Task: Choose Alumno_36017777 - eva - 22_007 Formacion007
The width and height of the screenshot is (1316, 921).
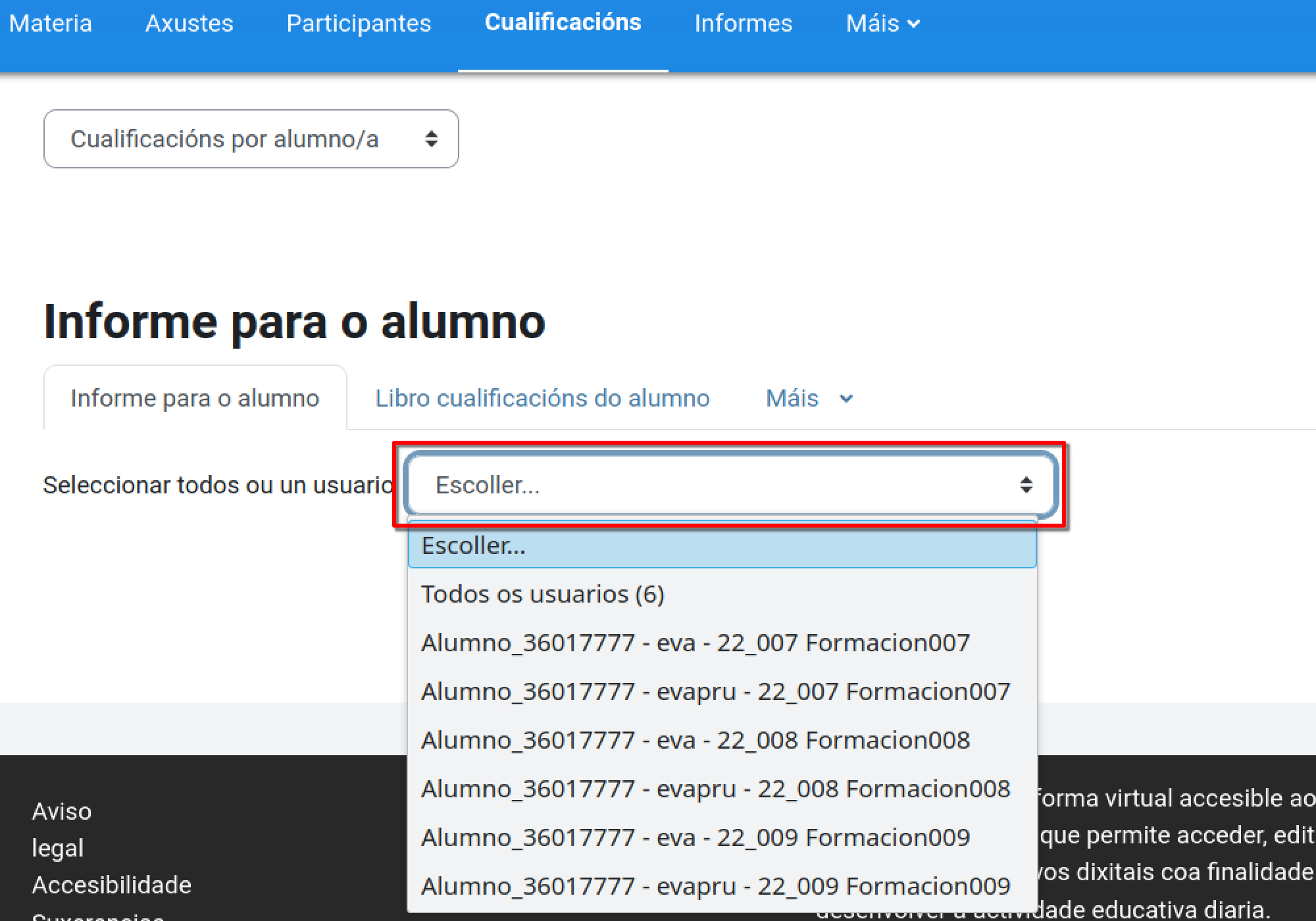Action: (696, 642)
